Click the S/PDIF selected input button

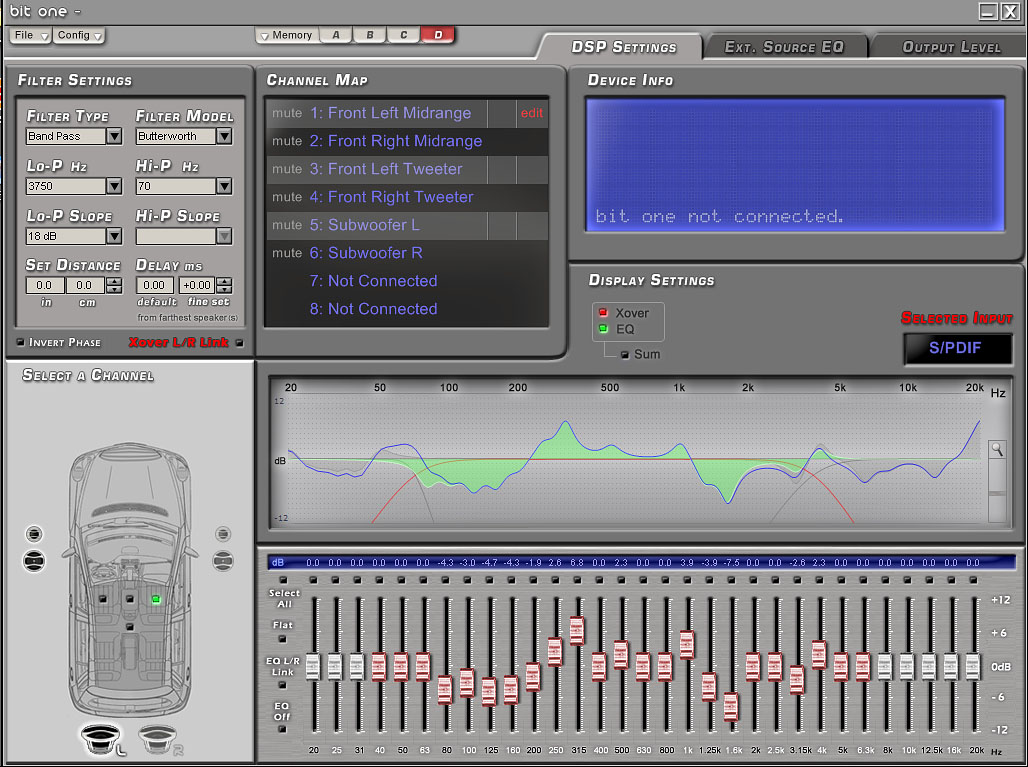point(957,348)
